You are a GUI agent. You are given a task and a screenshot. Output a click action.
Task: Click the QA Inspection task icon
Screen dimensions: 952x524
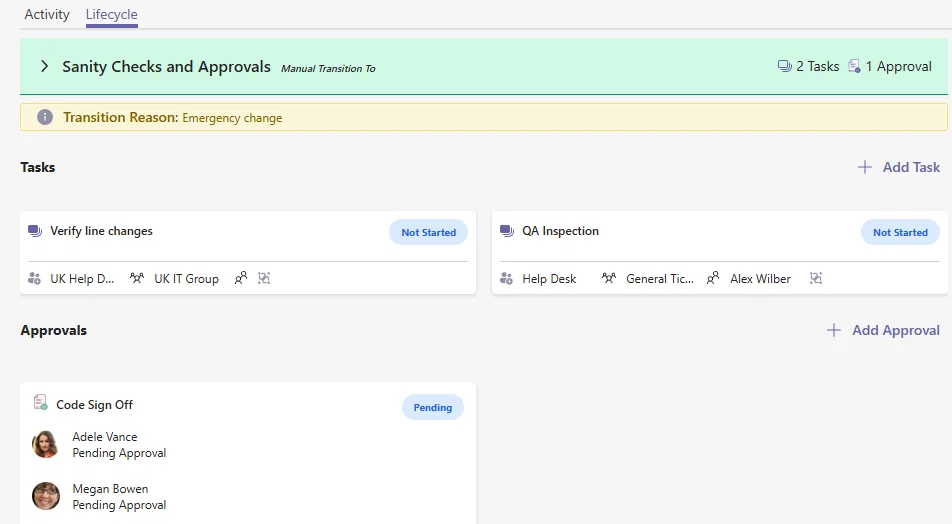point(507,231)
